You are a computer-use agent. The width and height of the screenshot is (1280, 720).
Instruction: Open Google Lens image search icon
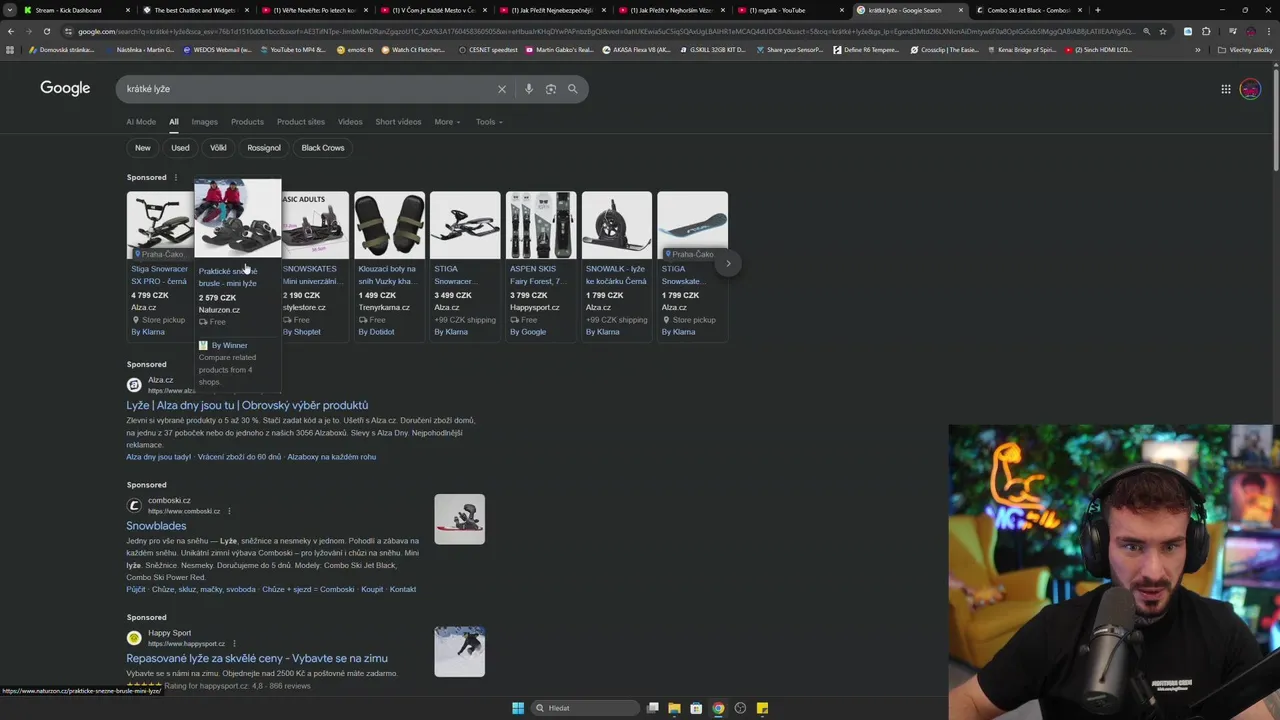click(x=551, y=89)
